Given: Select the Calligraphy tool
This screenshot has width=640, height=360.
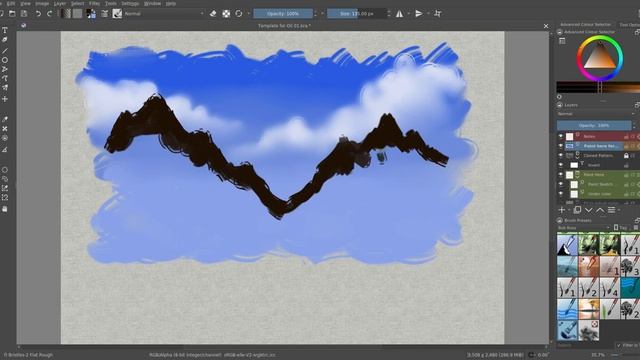Looking at the screenshot, I should click(5, 40).
